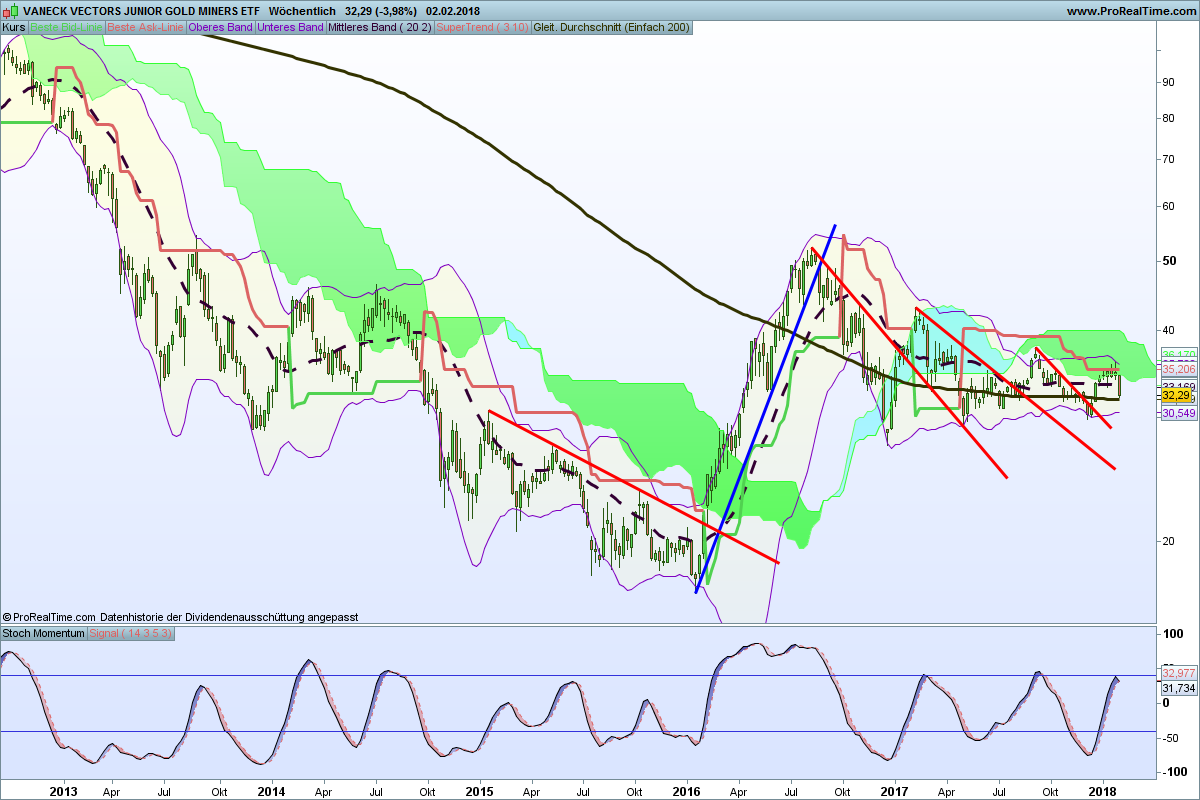Click the 90 price axis label
Screen dimensions: 1200x800
point(1169,82)
